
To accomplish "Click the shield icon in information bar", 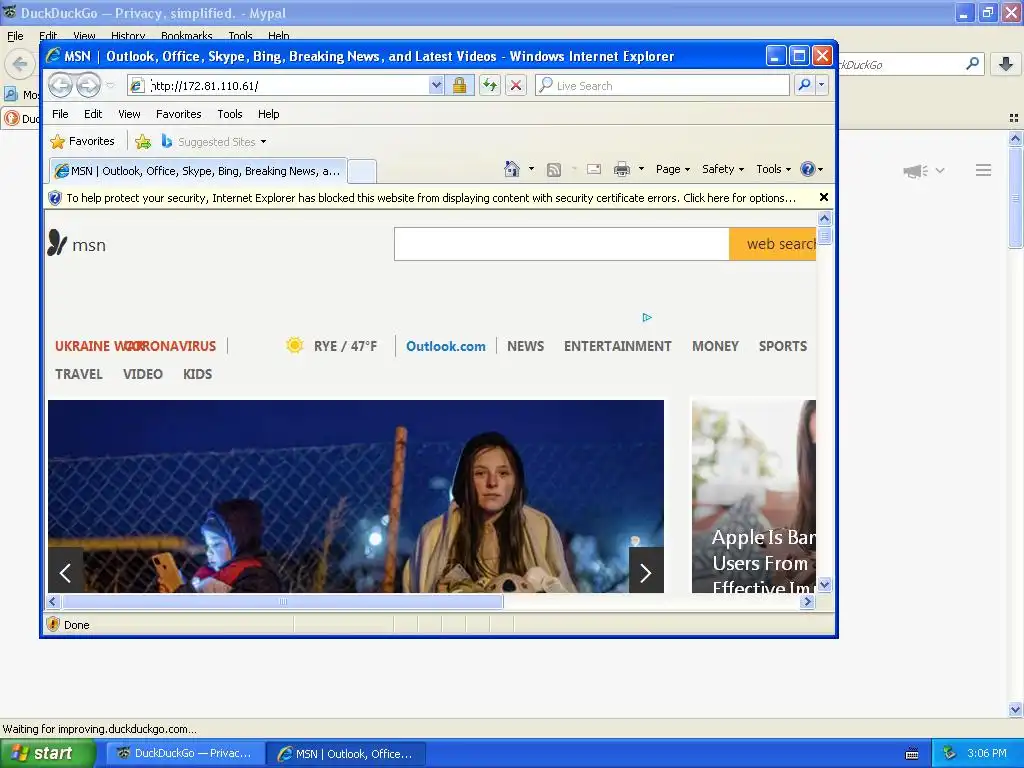I will coord(55,198).
